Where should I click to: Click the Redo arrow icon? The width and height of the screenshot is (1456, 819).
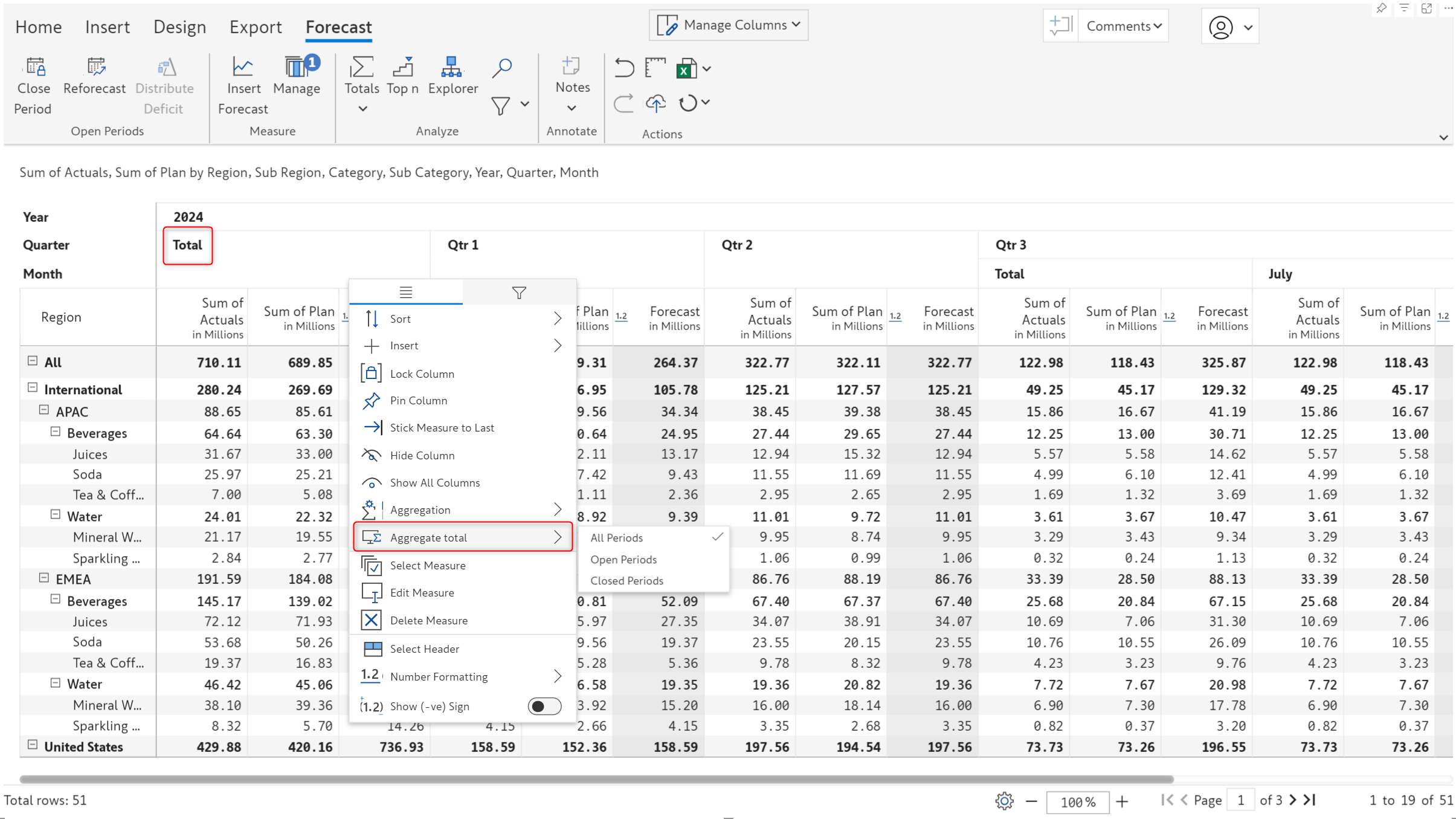[x=624, y=103]
